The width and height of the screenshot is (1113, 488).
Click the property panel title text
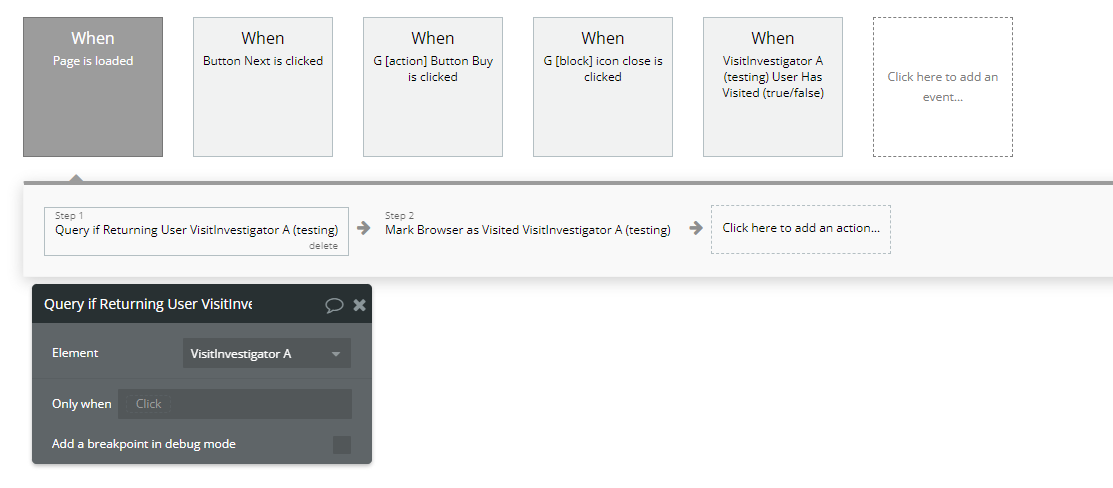[148, 304]
